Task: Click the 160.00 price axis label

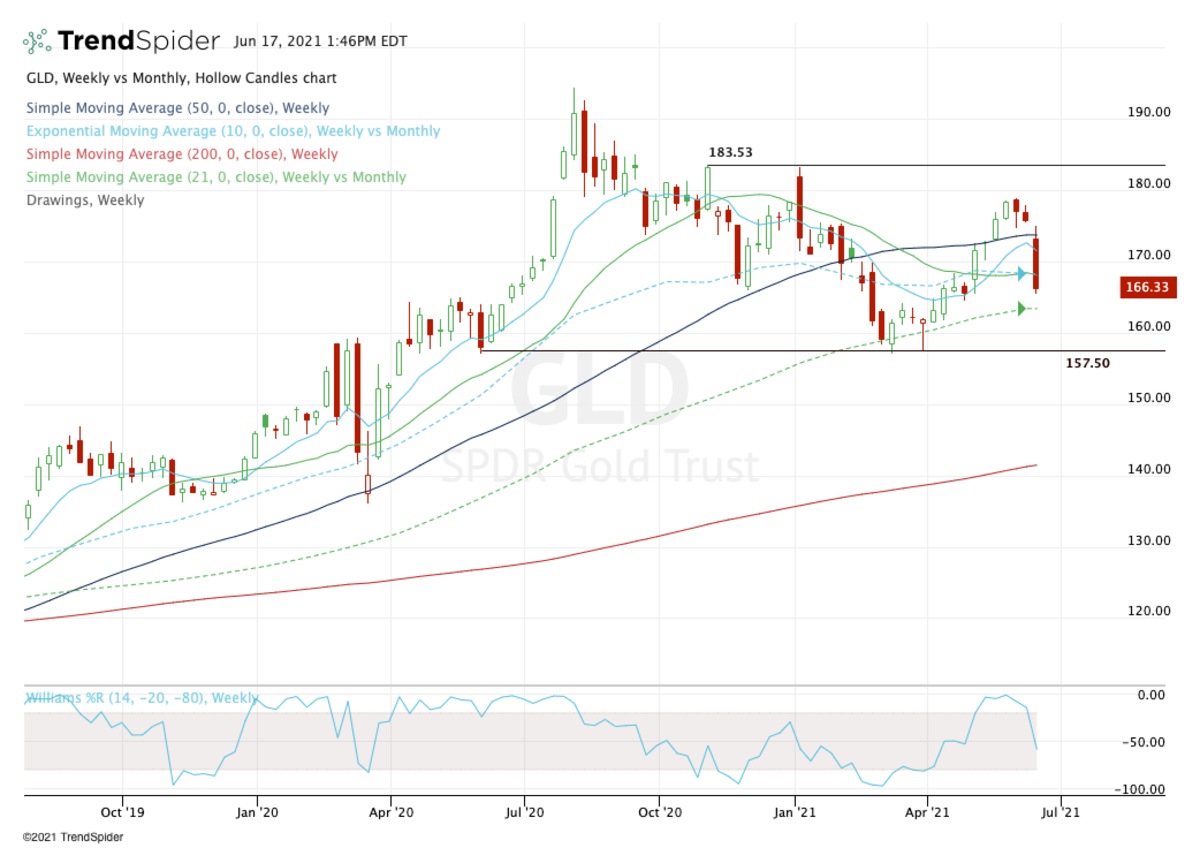Action: tap(1148, 327)
